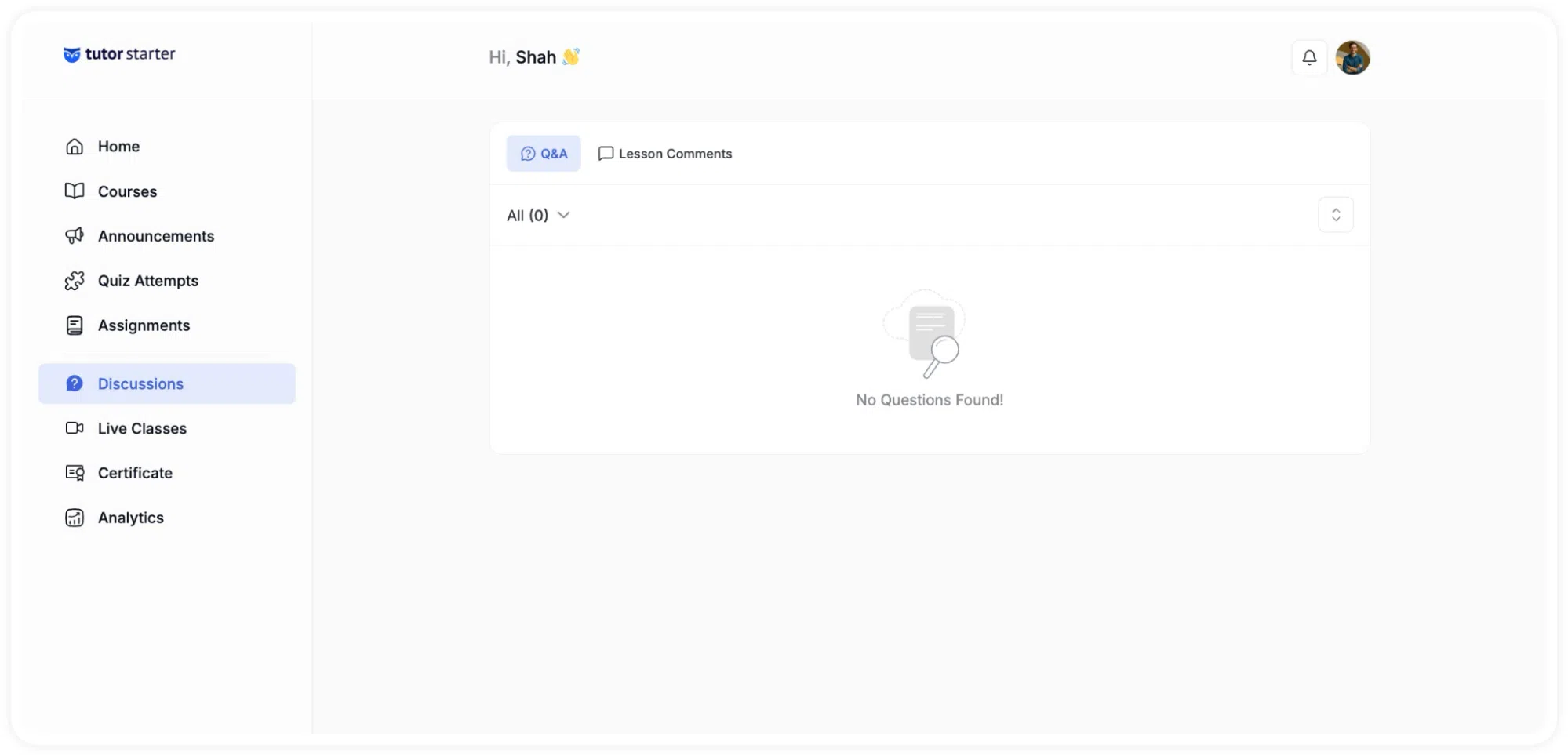Click the Quiz Attempts puzzle icon

[75, 281]
